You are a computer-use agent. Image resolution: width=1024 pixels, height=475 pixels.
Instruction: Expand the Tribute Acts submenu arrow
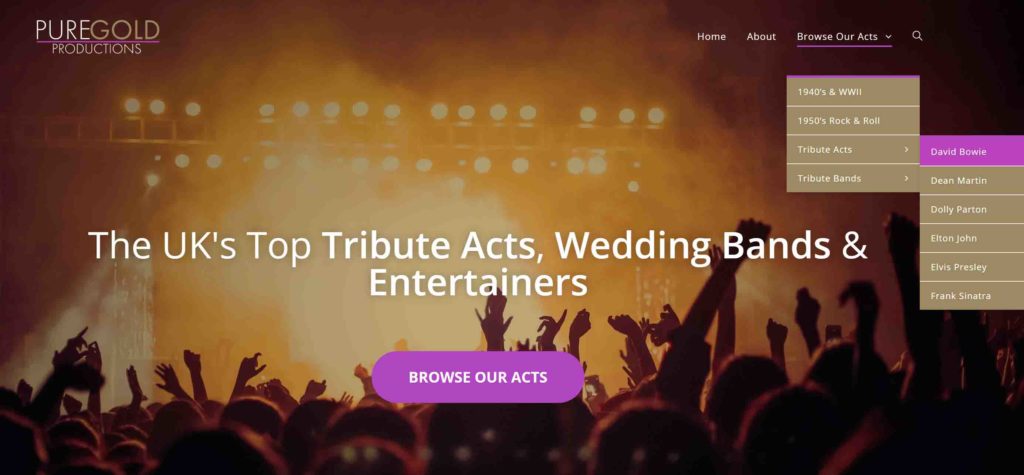point(906,150)
